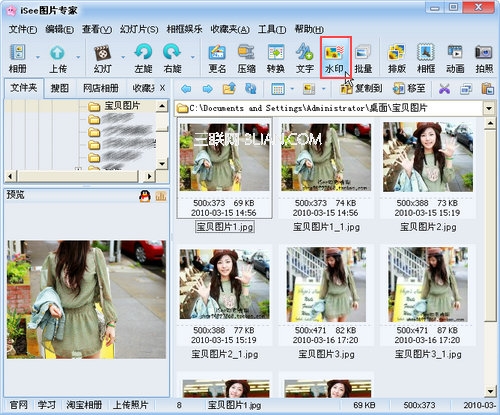
Task: Switch to the 收藏 tab
Action: click(x=143, y=88)
